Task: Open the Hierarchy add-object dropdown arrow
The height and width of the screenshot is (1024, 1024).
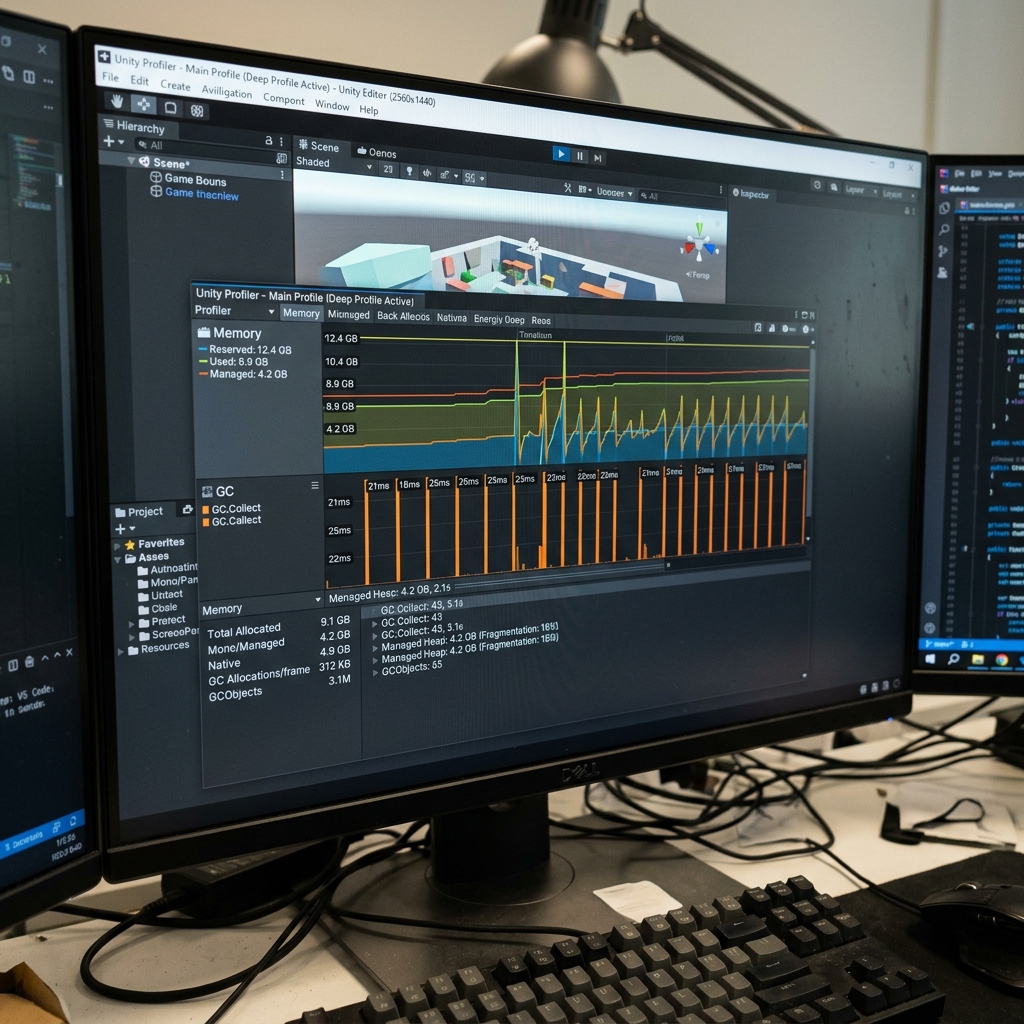Action: (x=121, y=142)
